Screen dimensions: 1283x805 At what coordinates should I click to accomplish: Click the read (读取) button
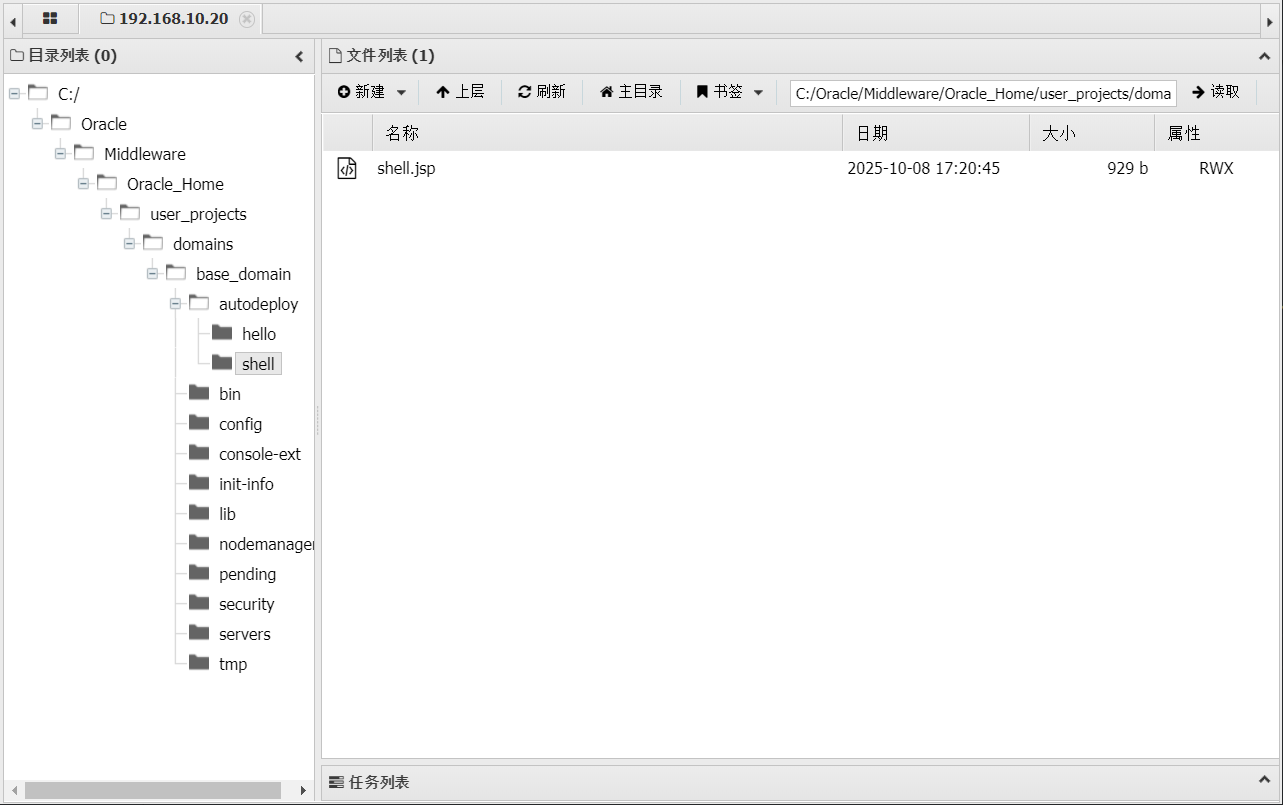tap(1216, 92)
